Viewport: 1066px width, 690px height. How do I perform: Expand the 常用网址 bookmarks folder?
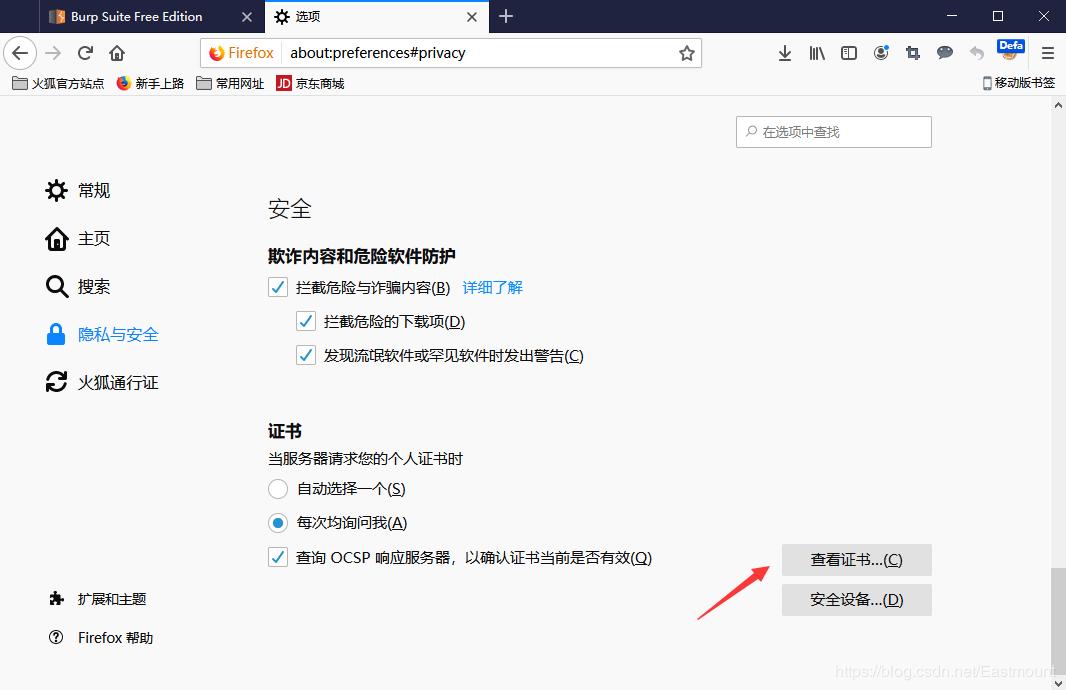[229, 83]
